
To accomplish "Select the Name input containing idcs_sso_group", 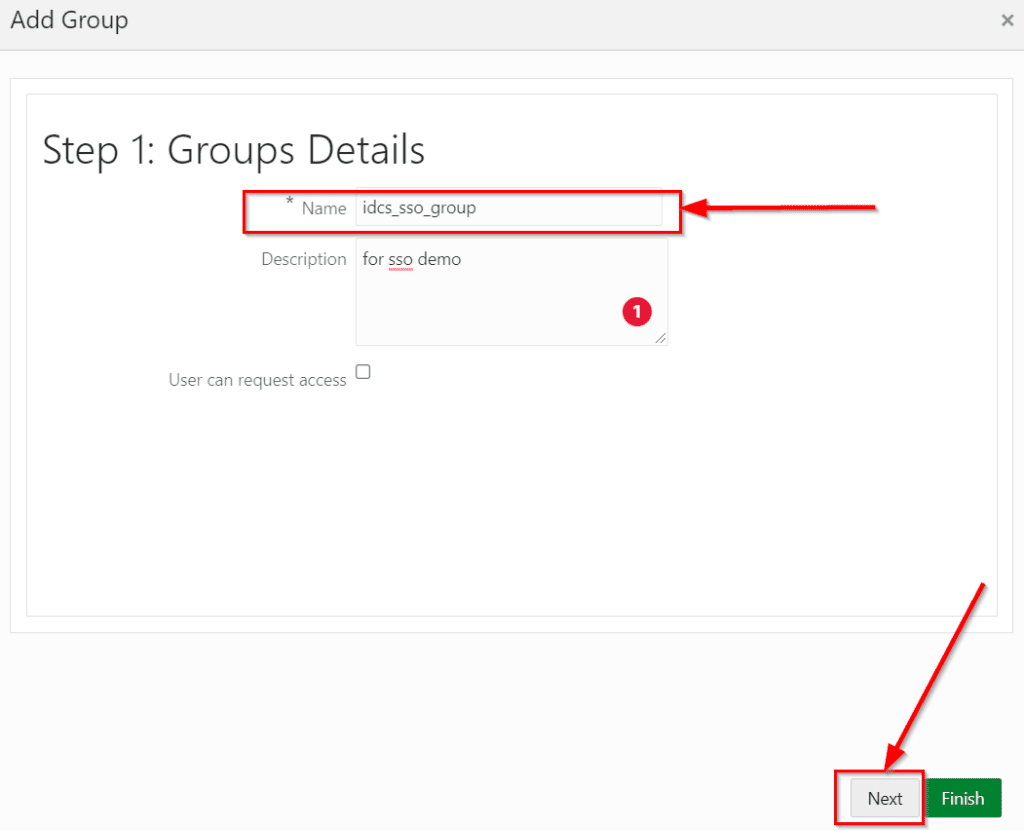I will coord(510,209).
